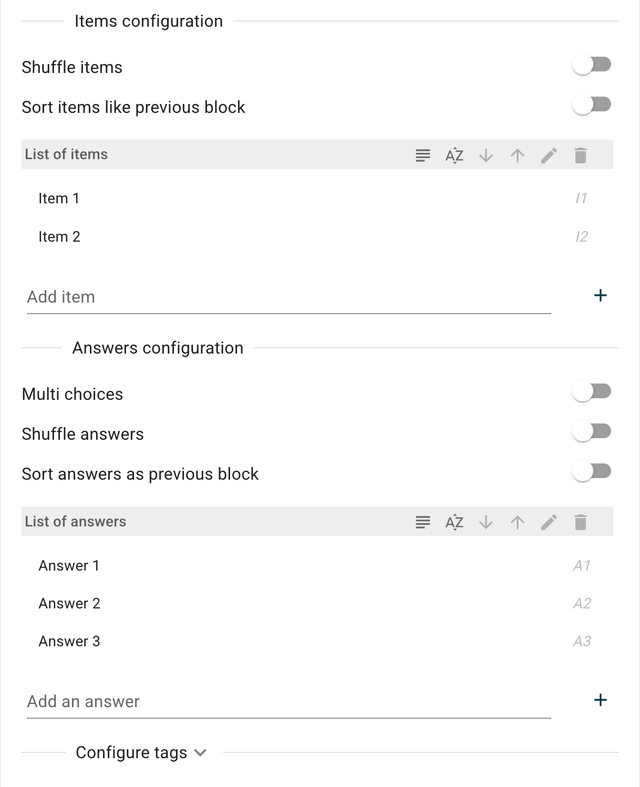Sort answers alphabetically with A-Z icon

pos(454,522)
